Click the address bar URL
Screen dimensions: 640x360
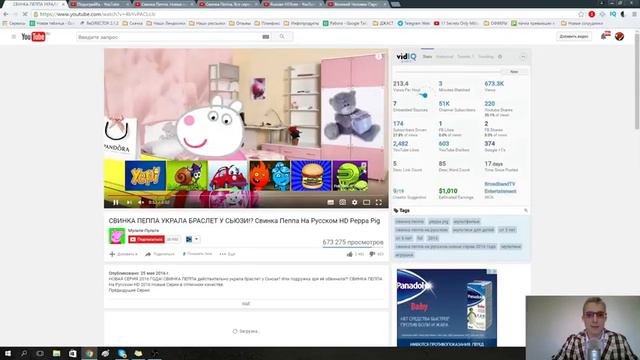(98, 14)
